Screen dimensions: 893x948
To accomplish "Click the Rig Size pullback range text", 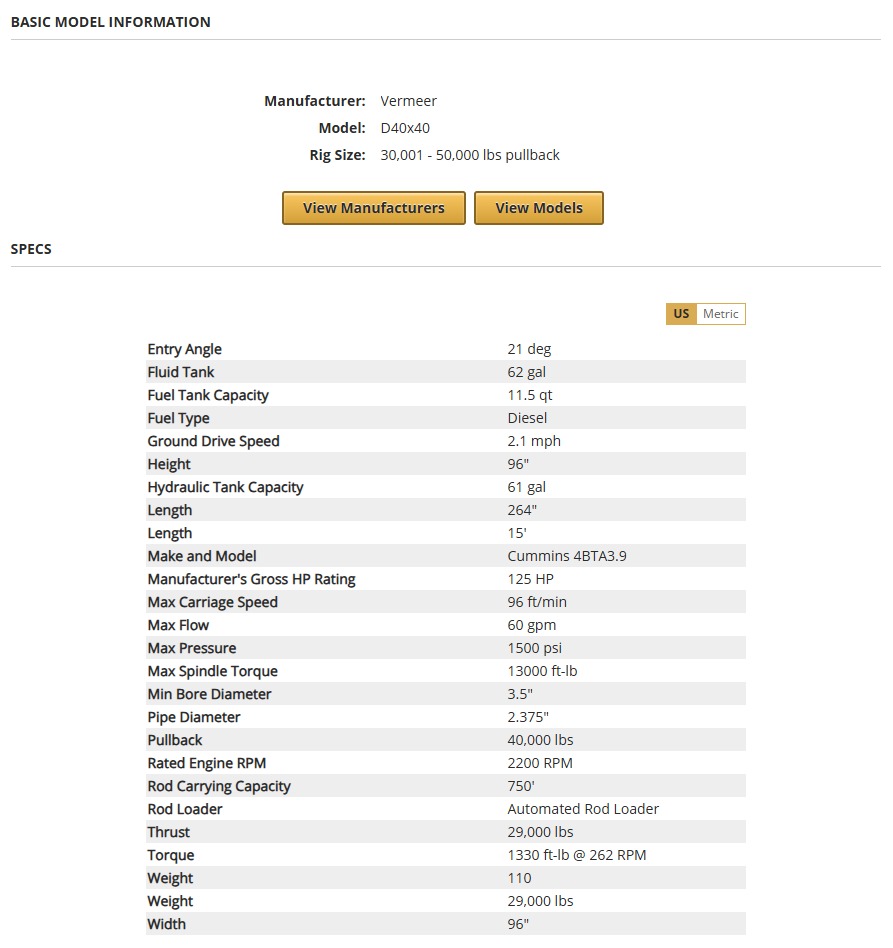I will point(470,155).
